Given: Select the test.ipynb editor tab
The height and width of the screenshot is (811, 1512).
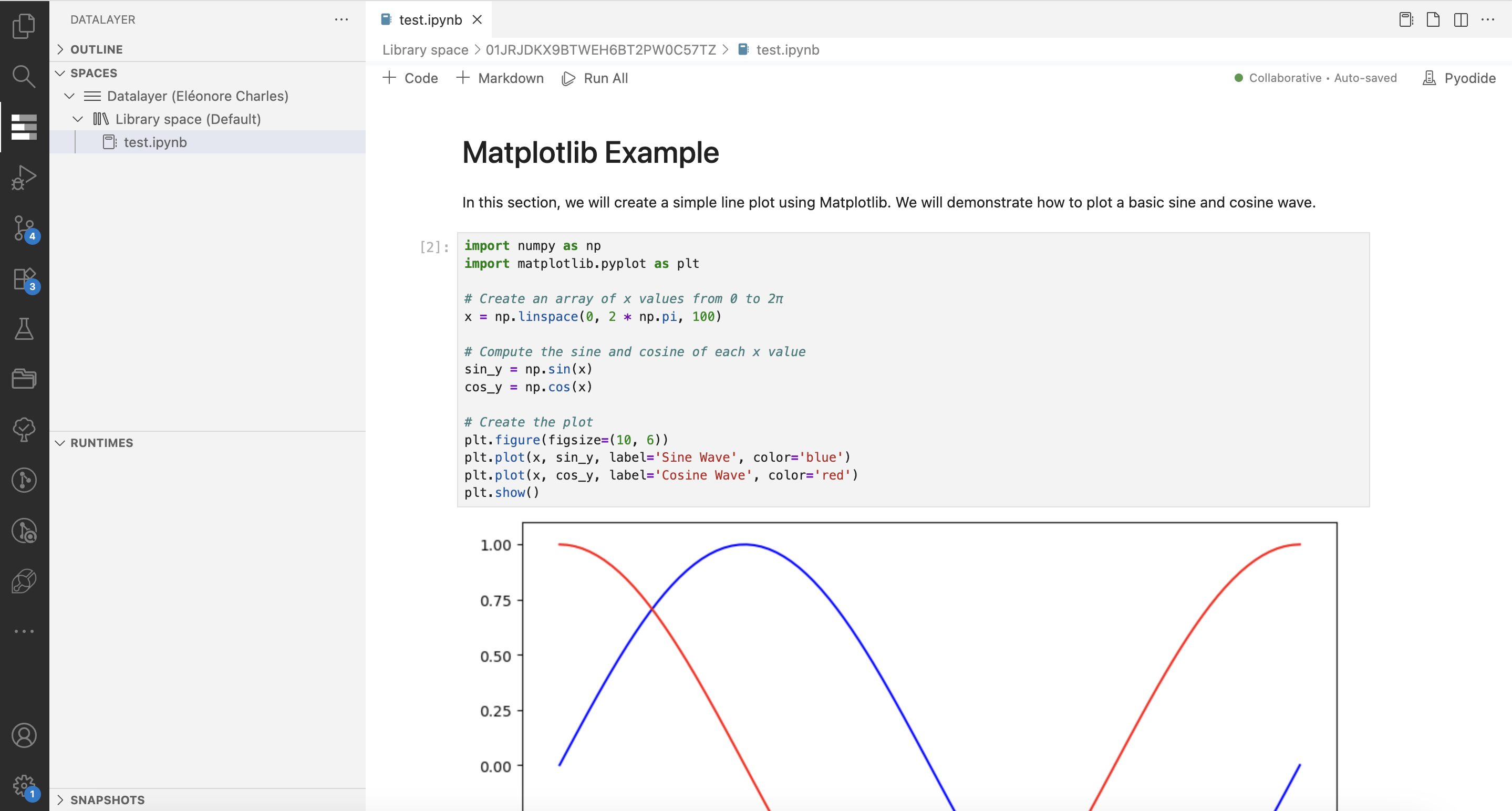Looking at the screenshot, I should point(430,20).
